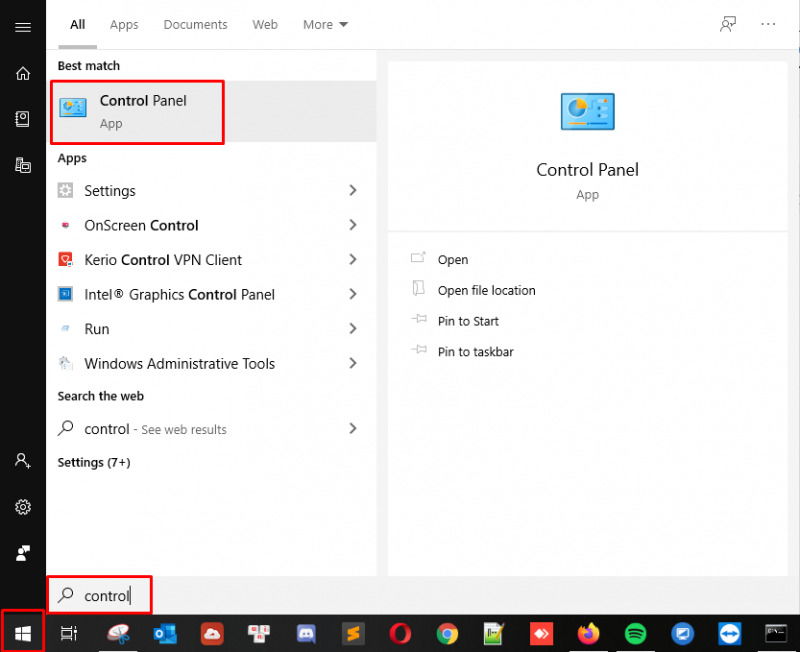Select Task View in the taskbar
The width and height of the screenshot is (800, 652).
click(x=68, y=634)
